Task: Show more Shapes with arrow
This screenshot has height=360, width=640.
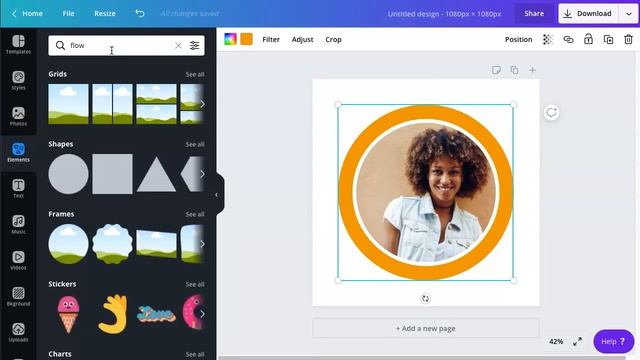Action: (x=202, y=174)
